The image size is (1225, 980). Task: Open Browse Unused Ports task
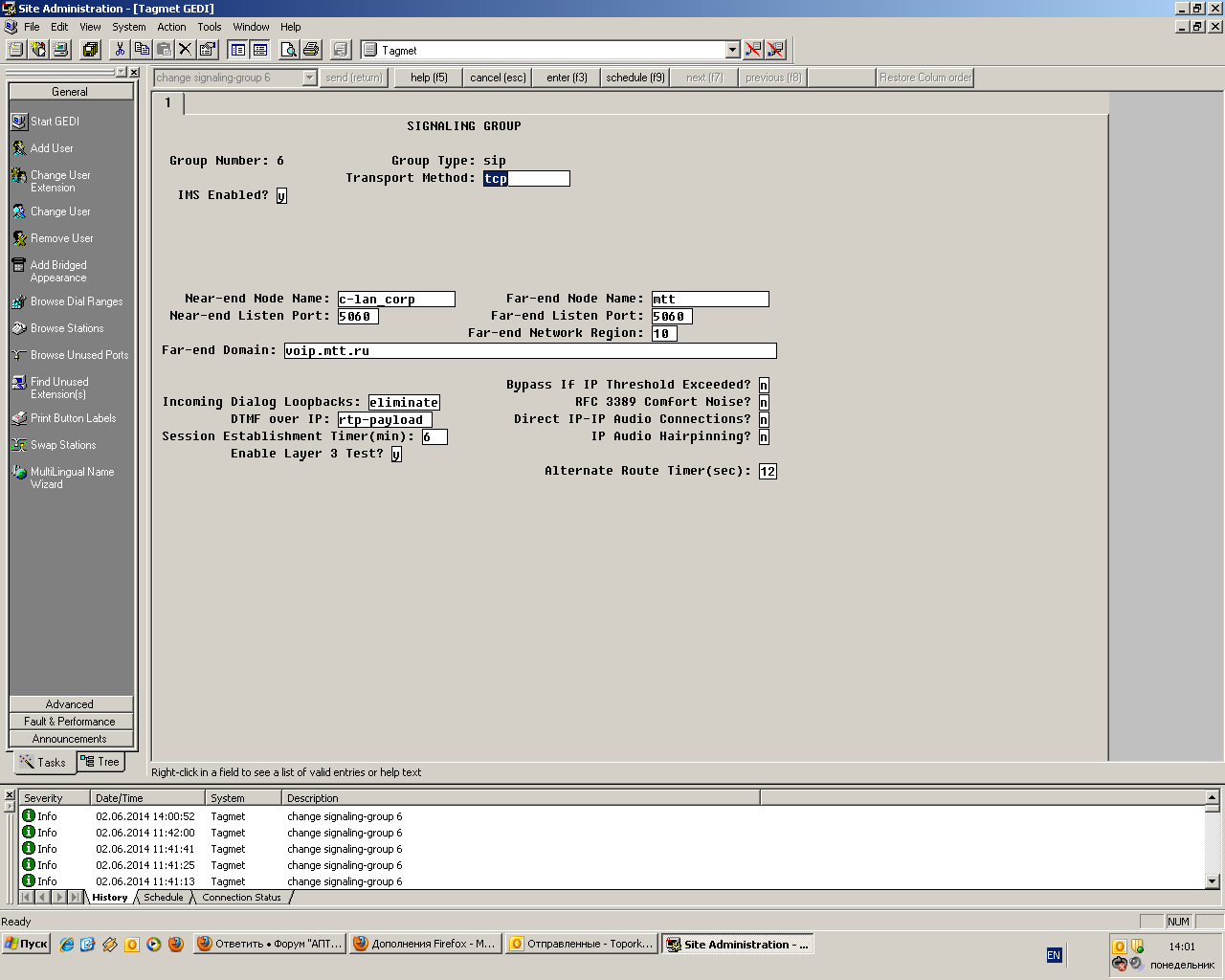point(70,355)
